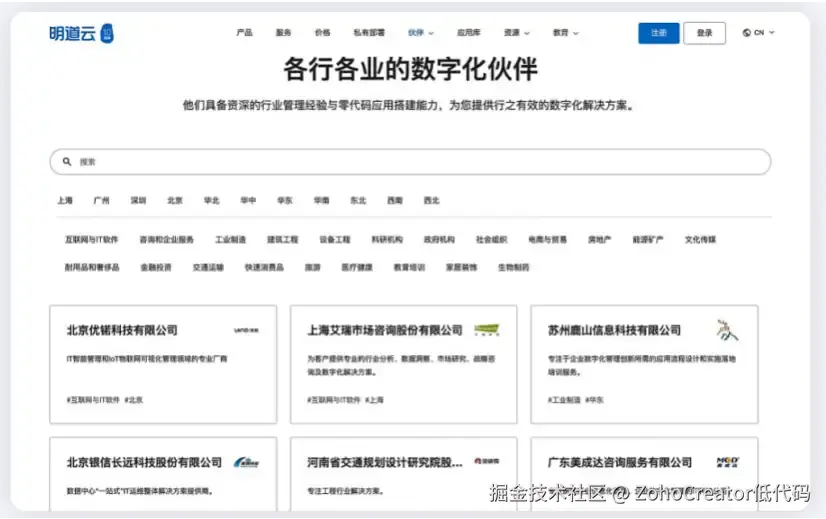Click 上海艾瑞市场咨询 company logo
The width and height of the screenshot is (826, 519).
pos(486,330)
